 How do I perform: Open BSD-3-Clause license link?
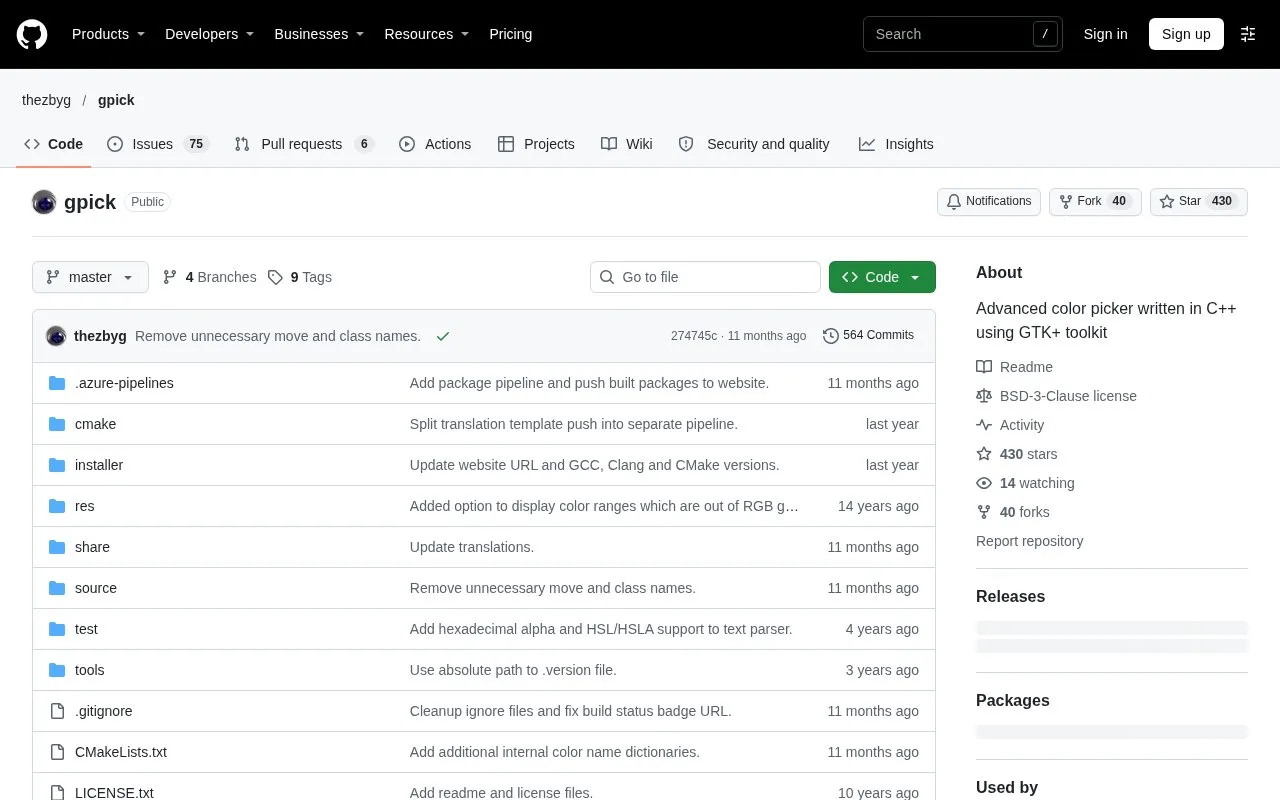coord(1056,396)
